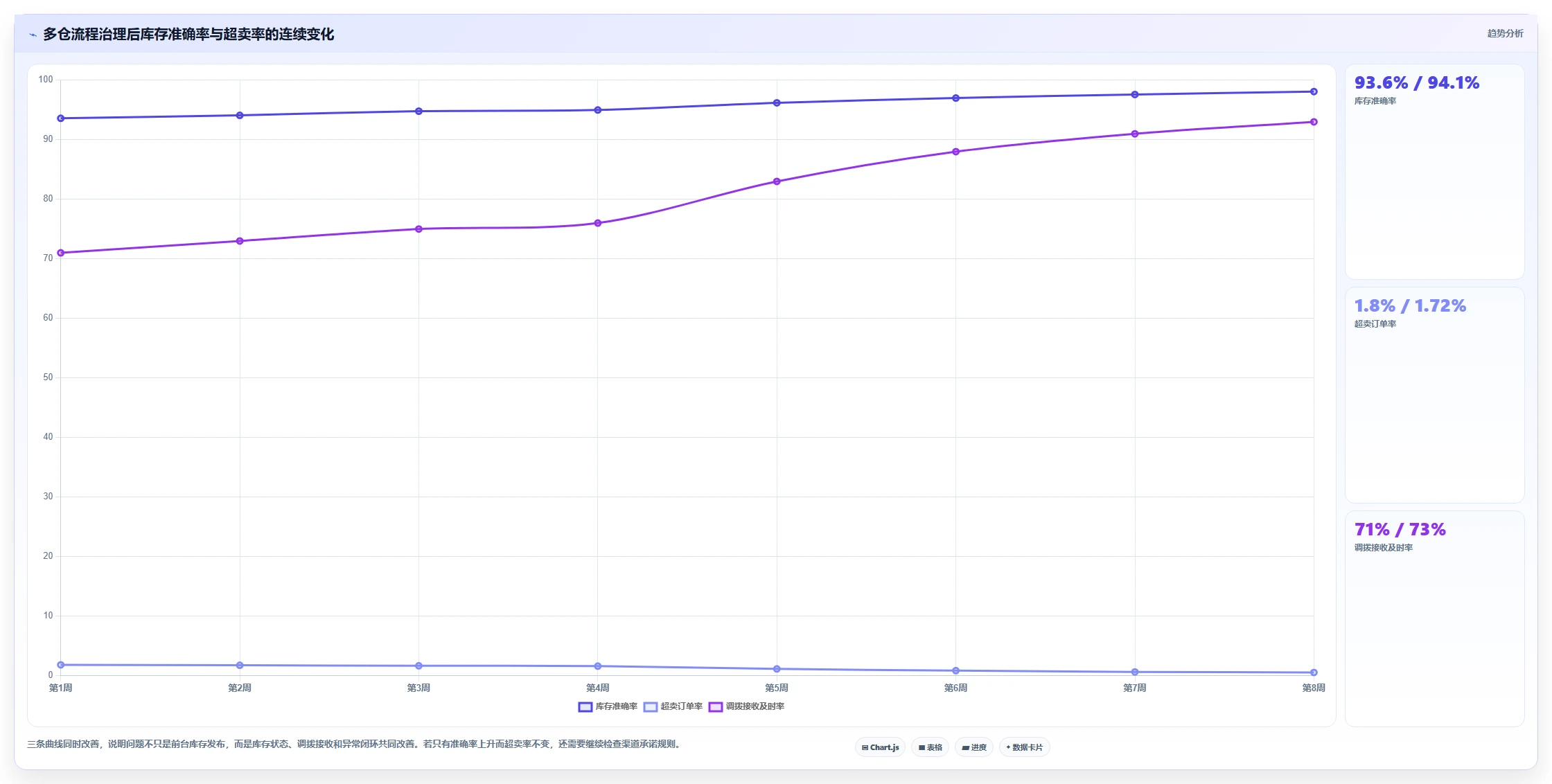
Task: Click the 调拨接收及时率 data point at 第1周
Action: (61, 253)
